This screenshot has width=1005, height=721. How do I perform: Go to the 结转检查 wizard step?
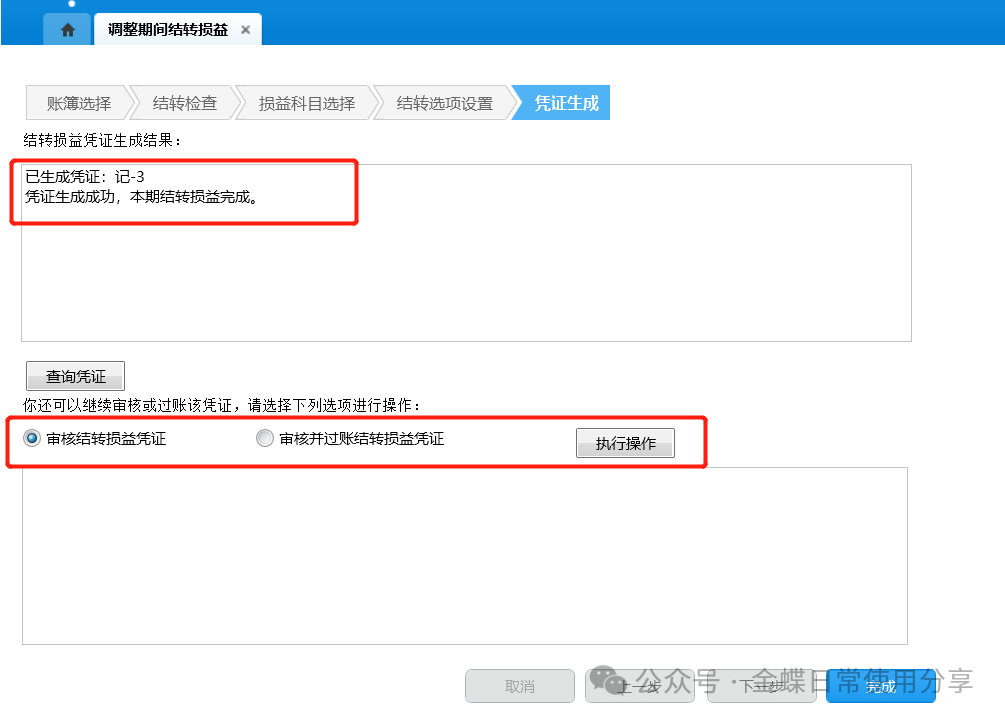184,103
